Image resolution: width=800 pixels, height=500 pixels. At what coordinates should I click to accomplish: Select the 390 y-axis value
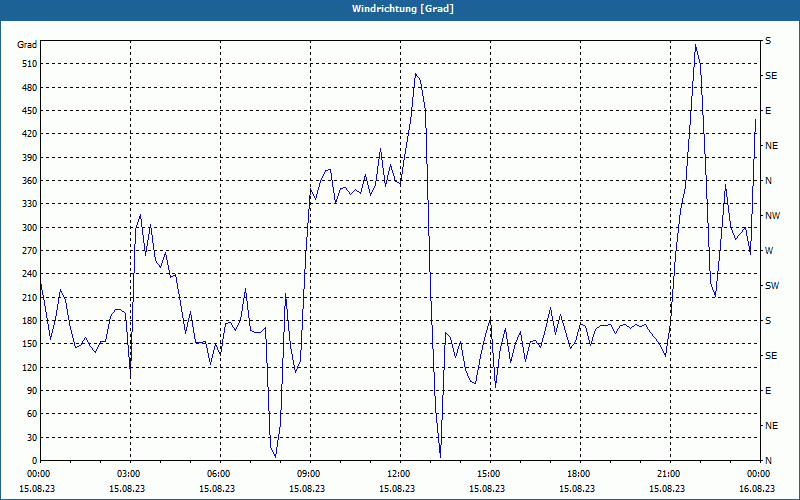tap(30, 158)
